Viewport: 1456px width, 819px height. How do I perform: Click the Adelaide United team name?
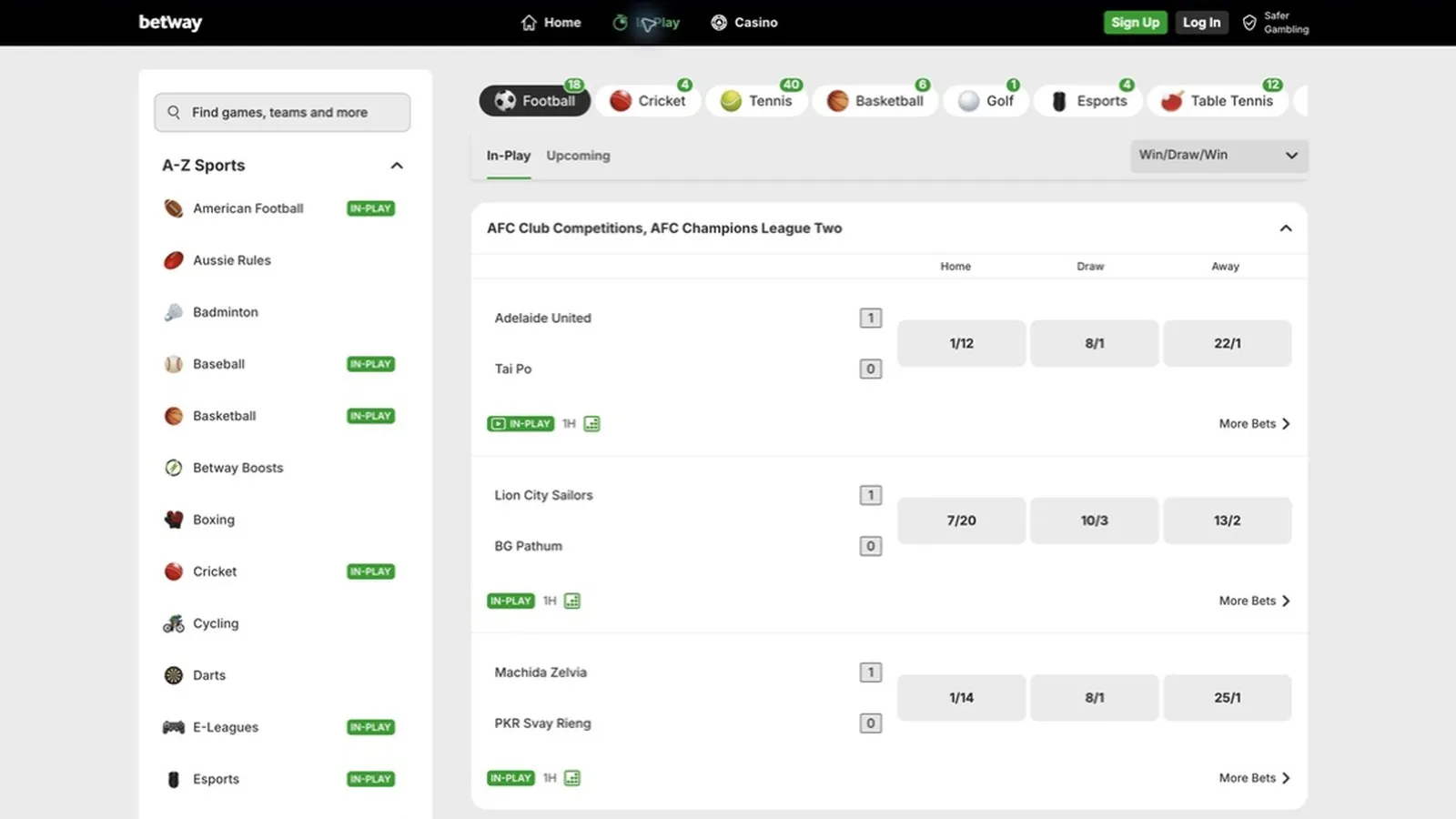point(542,318)
